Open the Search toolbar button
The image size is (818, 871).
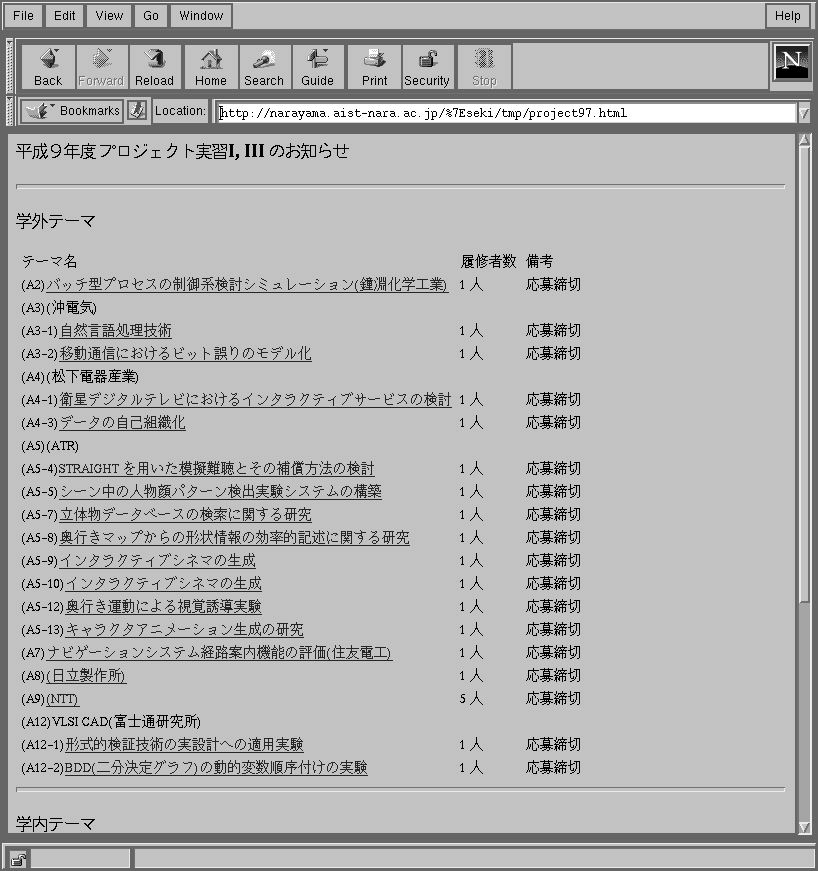pyautogui.click(x=264, y=67)
